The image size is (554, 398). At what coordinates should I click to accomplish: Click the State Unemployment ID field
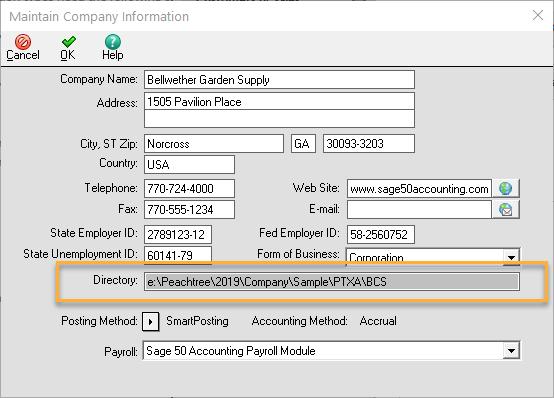click(178, 255)
